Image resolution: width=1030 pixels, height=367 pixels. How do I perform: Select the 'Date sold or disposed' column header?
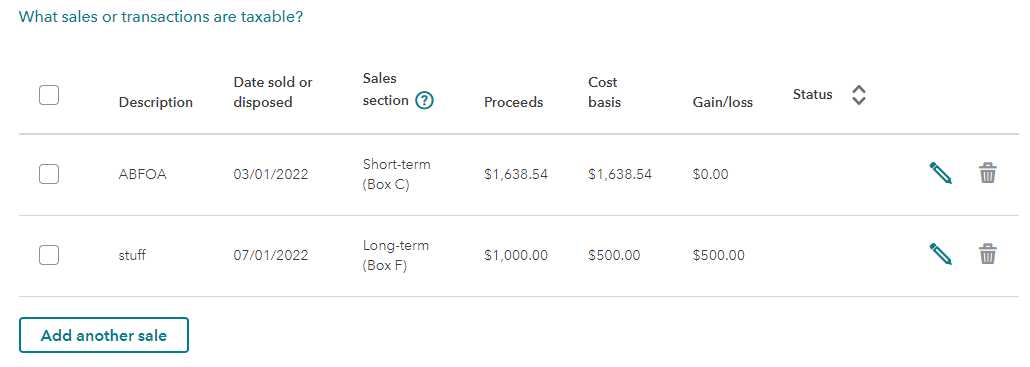click(x=273, y=93)
